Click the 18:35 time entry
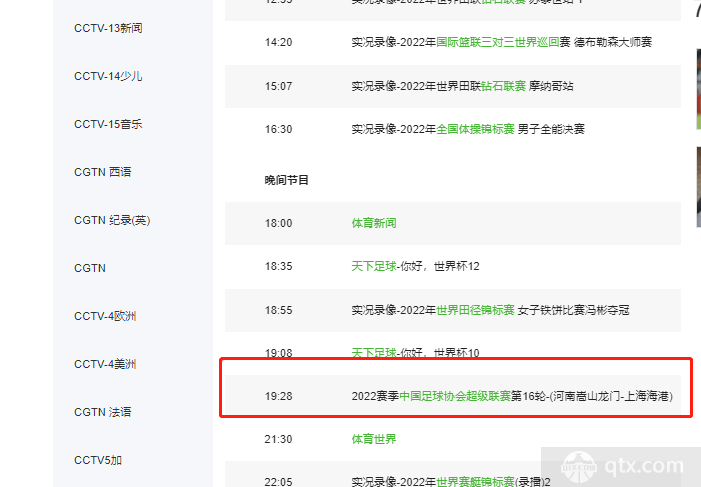701x487 pixels. pos(279,267)
